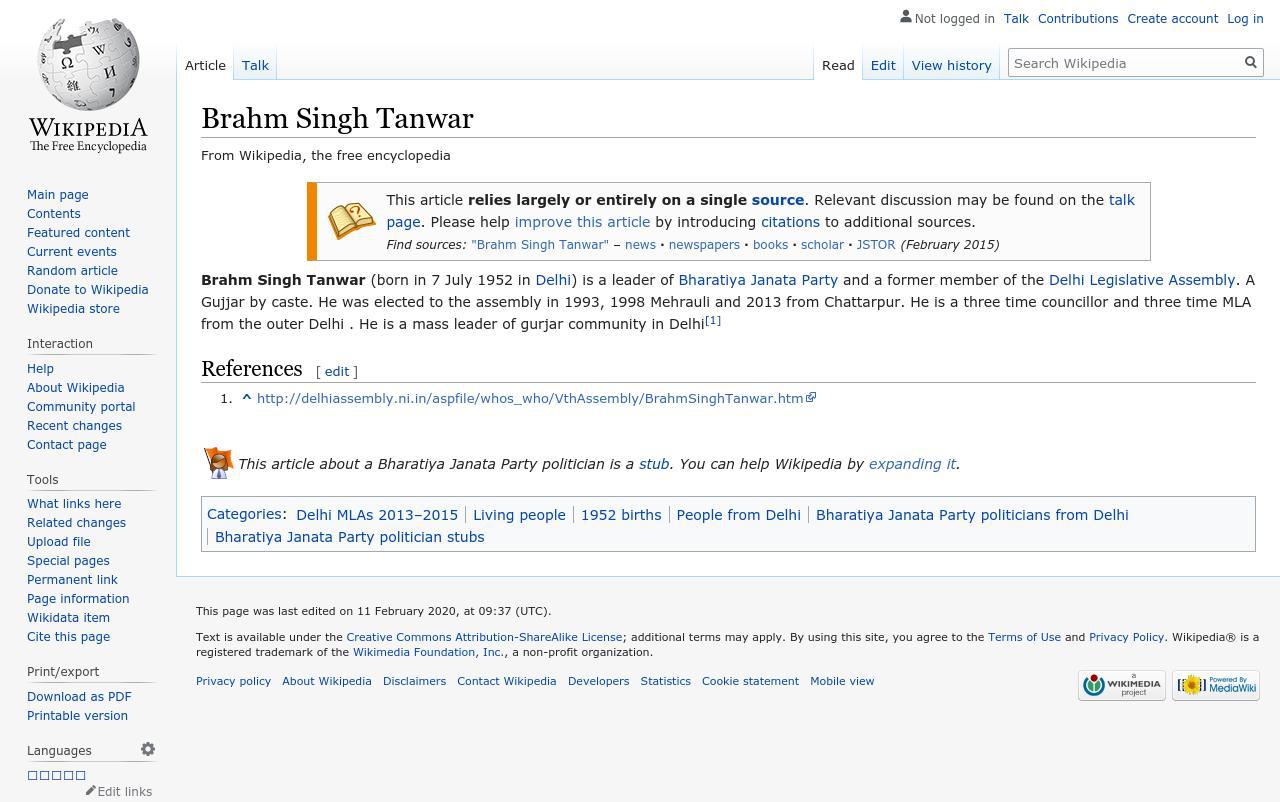
Task: Open Delhi MLAs 2013–2015 category
Action: click(x=376, y=514)
